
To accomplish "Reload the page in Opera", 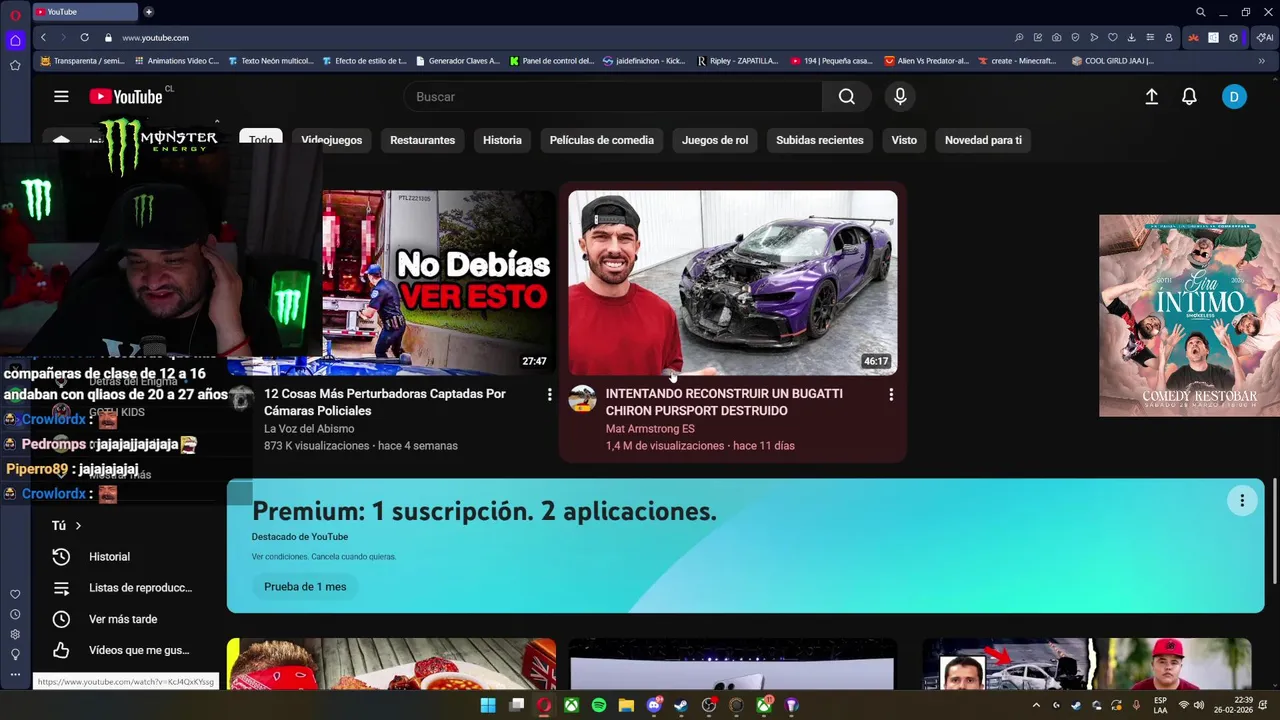I will [84, 37].
